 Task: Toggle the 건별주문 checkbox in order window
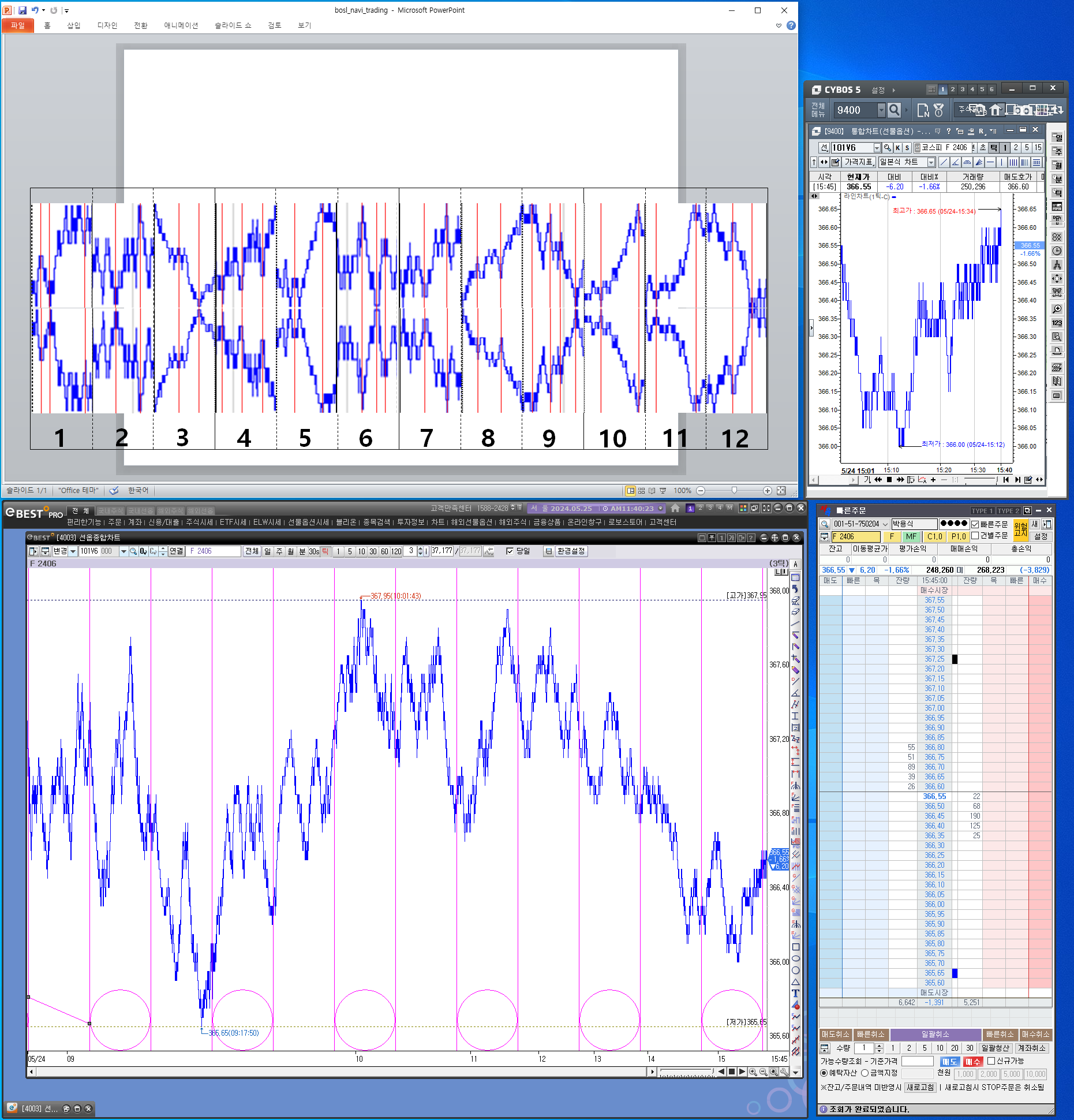pyautogui.click(x=975, y=536)
